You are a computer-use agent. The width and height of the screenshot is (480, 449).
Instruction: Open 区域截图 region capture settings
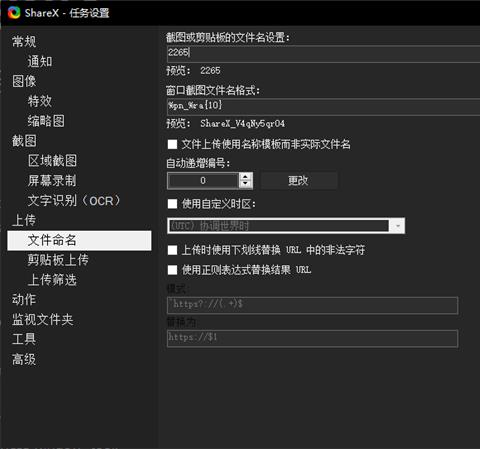coord(52,161)
